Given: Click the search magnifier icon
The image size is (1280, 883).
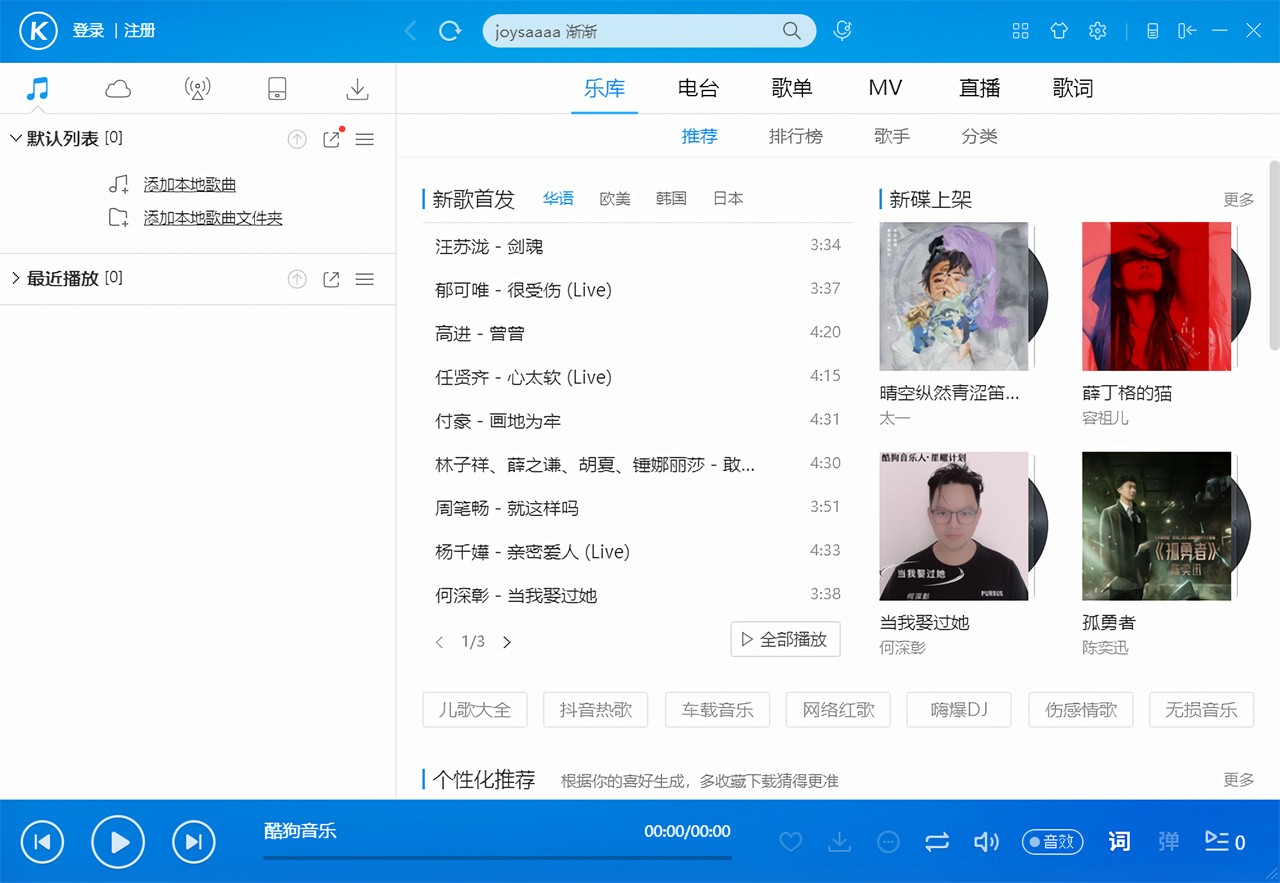Looking at the screenshot, I should pyautogui.click(x=792, y=31).
